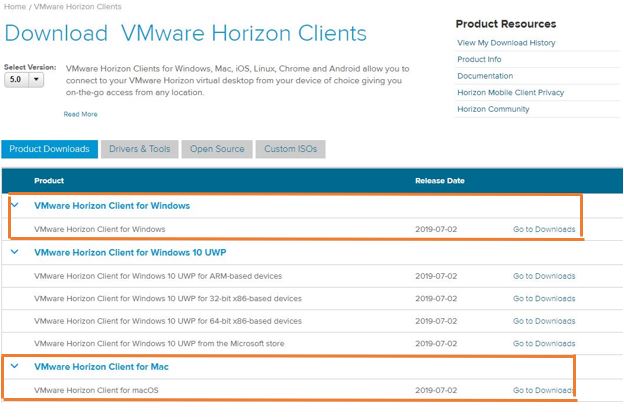Viewport: 624px width, 418px height.
Task: Click the VMware Horizon Clients breadcrumb
Action: pos(78,6)
